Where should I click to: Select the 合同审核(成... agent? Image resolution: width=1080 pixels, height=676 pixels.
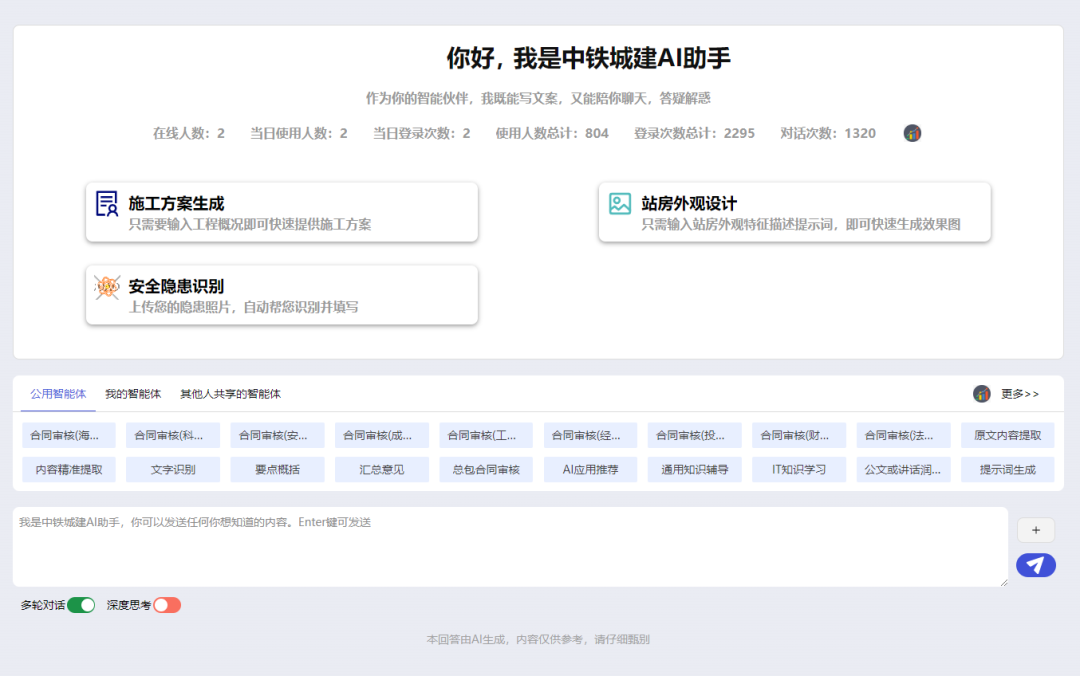point(382,436)
